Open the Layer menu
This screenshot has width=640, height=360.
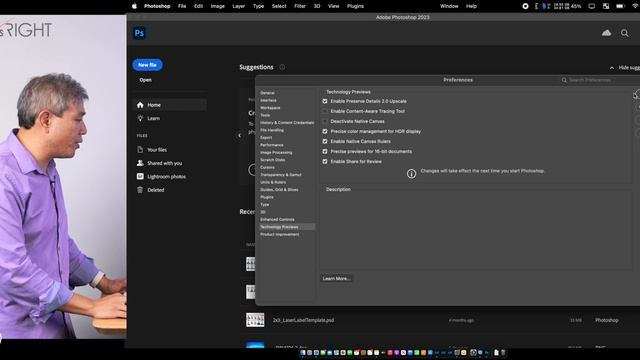238,6
